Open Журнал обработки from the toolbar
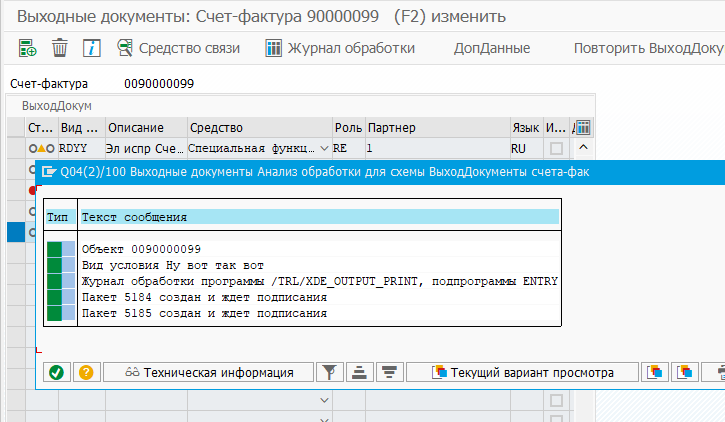The height and width of the screenshot is (422, 725). (340, 48)
